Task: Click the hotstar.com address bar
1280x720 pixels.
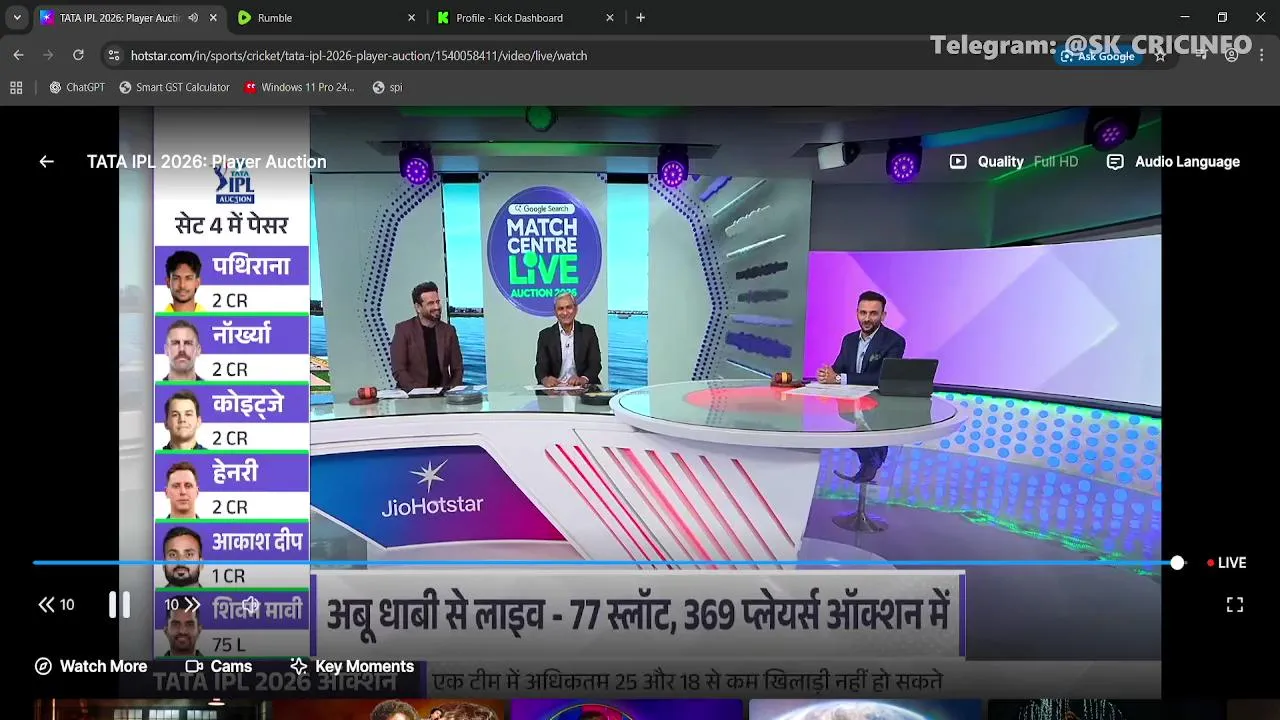Action: (358, 56)
